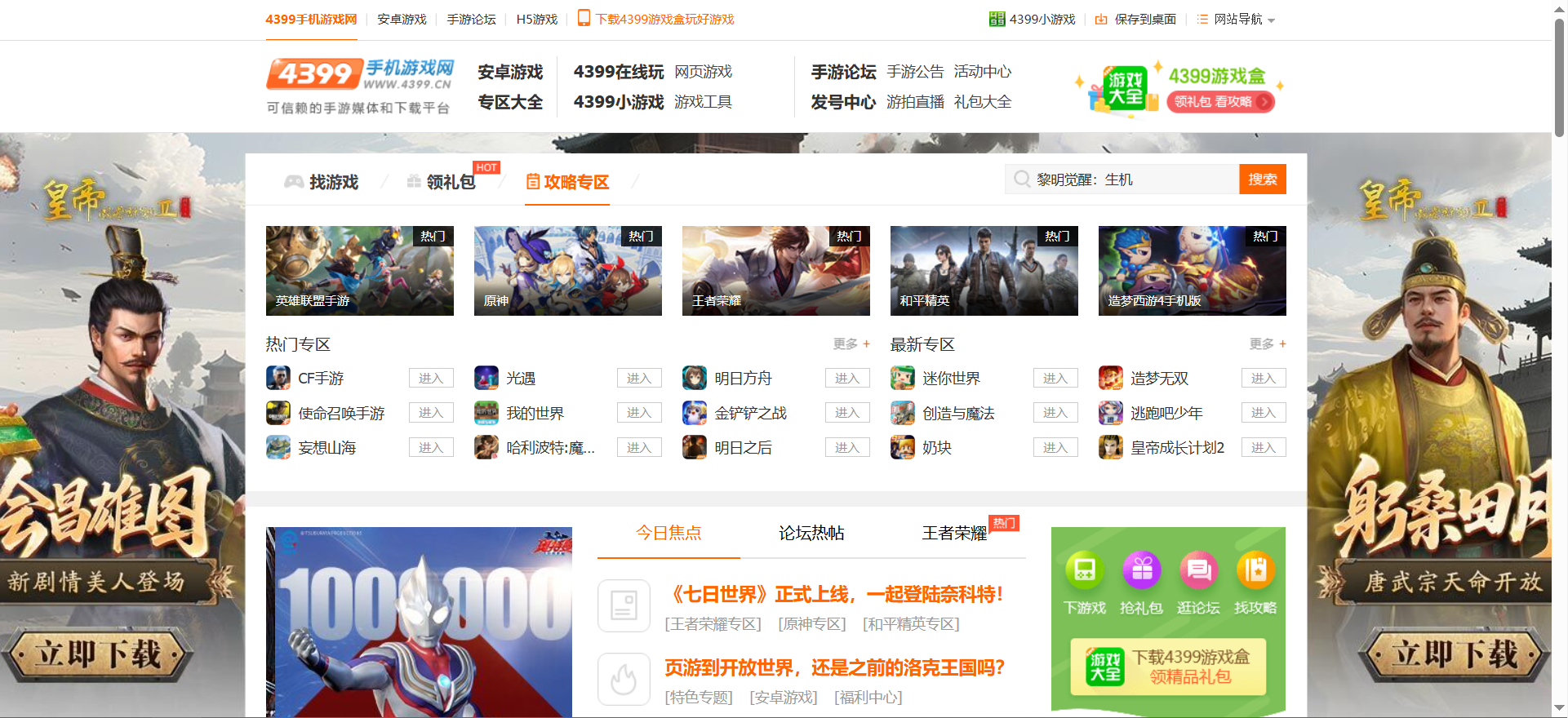Expand 更多 + for 热门专区
This screenshot has width=1568, height=718.
click(x=851, y=344)
